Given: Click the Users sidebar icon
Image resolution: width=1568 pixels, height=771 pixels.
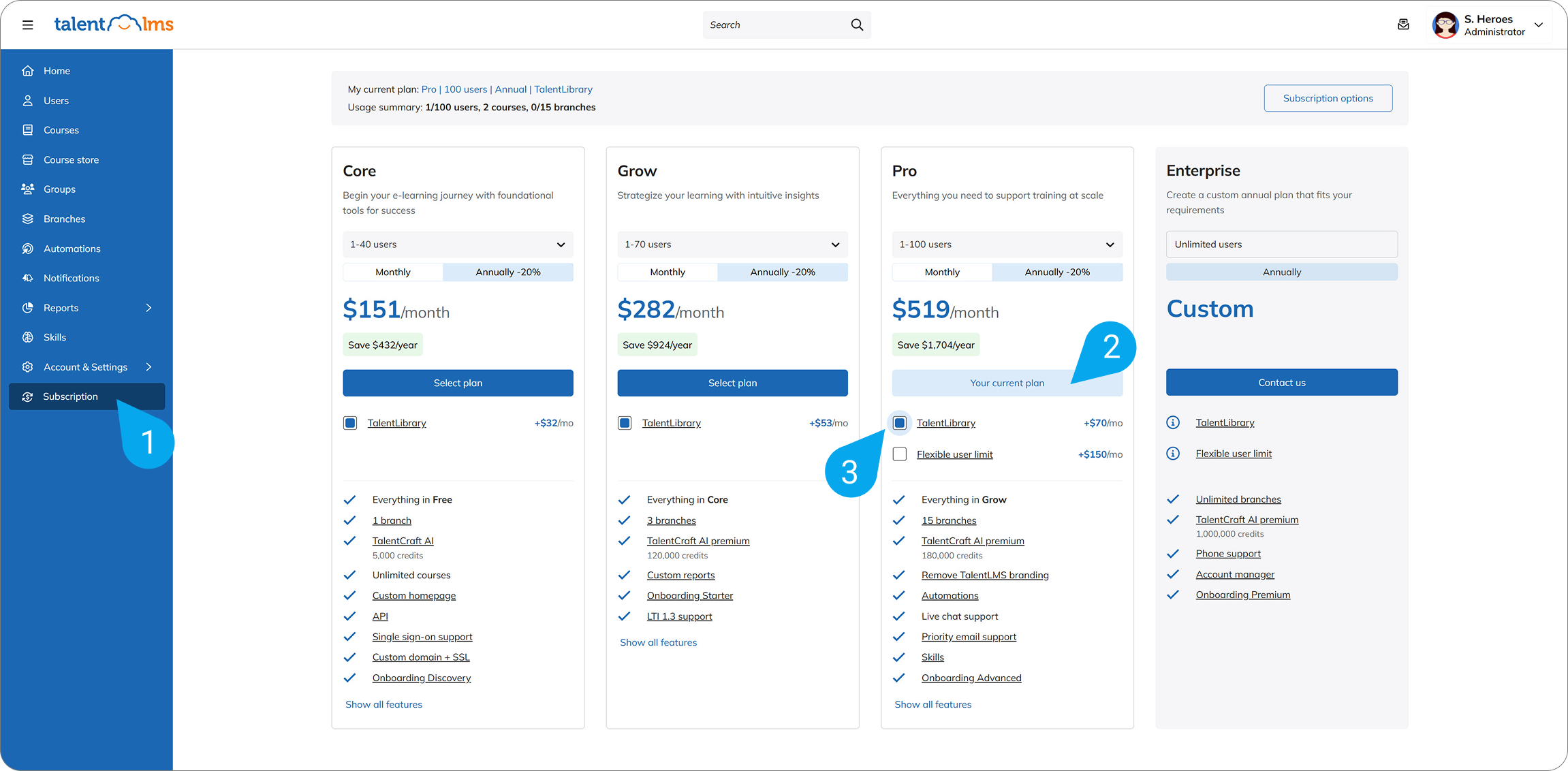Looking at the screenshot, I should pyautogui.click(x=28, y=100).
